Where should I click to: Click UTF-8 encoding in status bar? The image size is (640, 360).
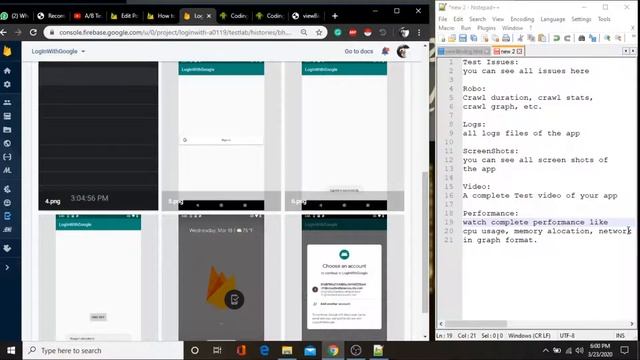tap(567, 336)
